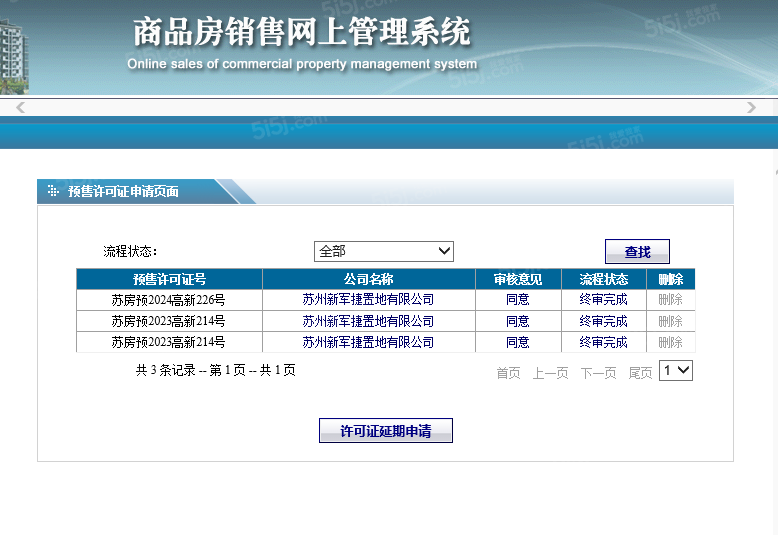Click 终审完成 status for permit 苏房预2024高新226号
778x535 pixels.
(603, 300)
